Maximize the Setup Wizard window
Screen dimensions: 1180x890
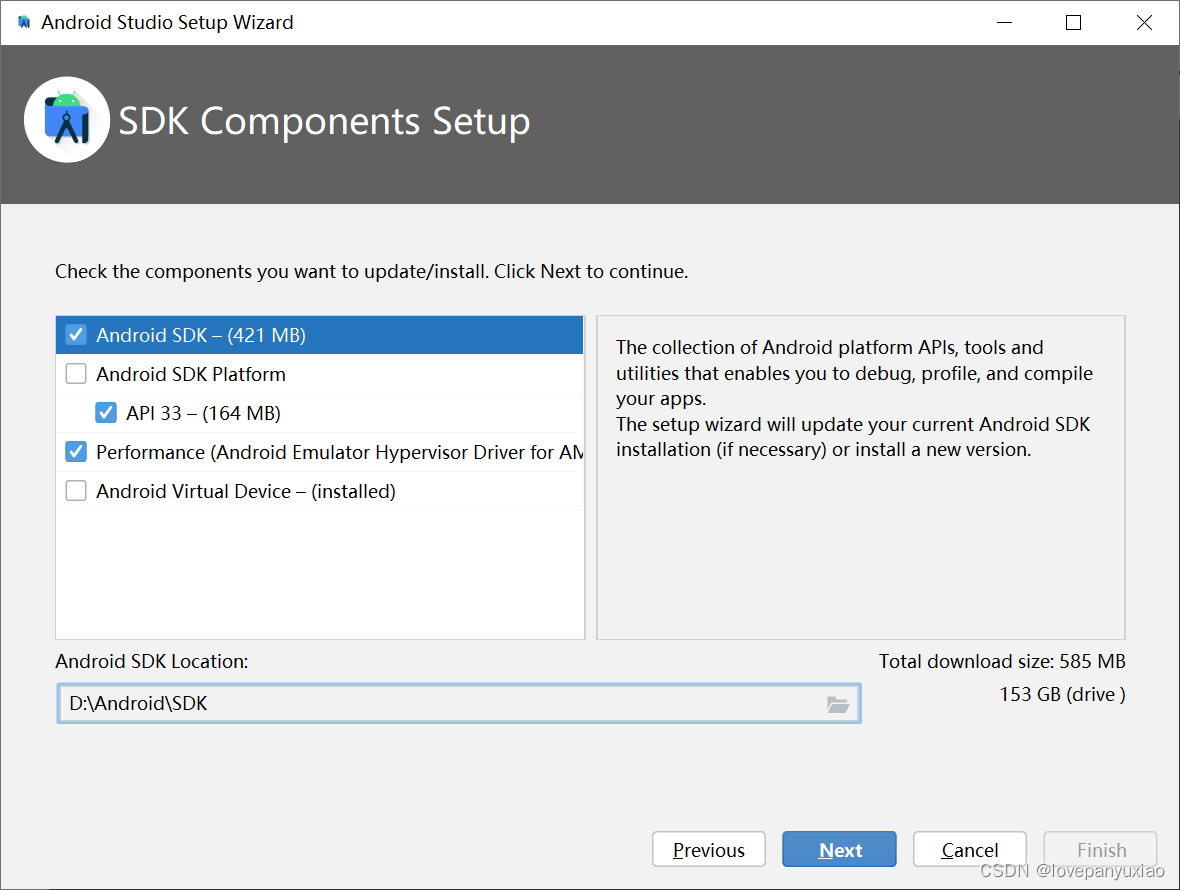[x=1073, y=23]
